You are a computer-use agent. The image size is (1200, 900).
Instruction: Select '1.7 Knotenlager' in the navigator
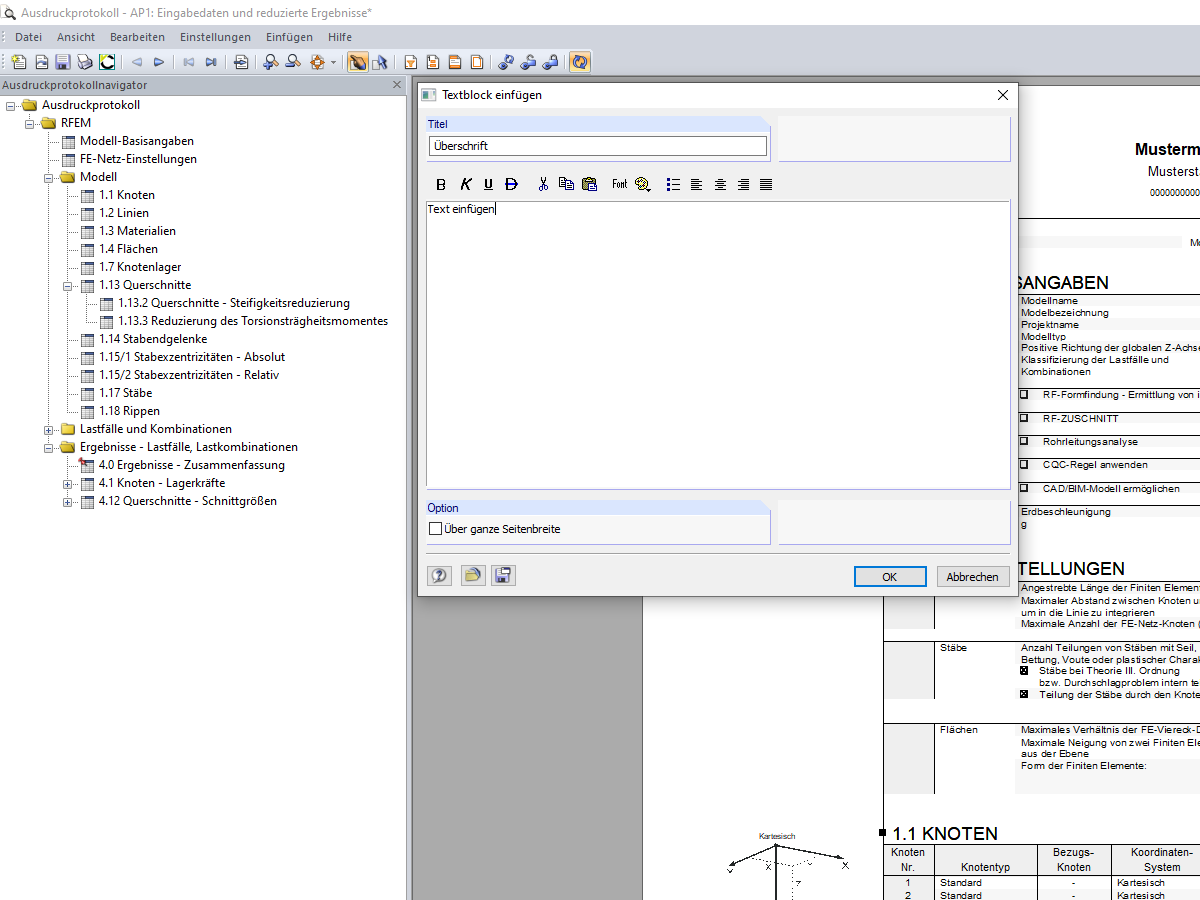point(140,267)
